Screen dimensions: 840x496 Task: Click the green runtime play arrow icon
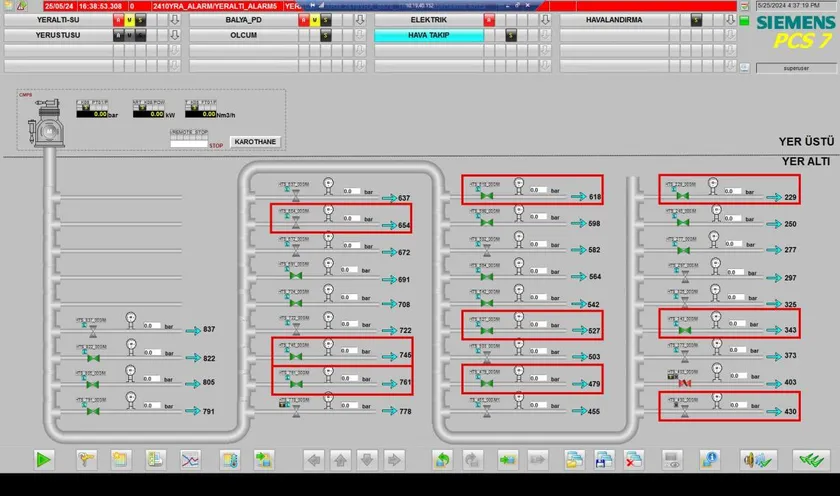pos(43,460)
